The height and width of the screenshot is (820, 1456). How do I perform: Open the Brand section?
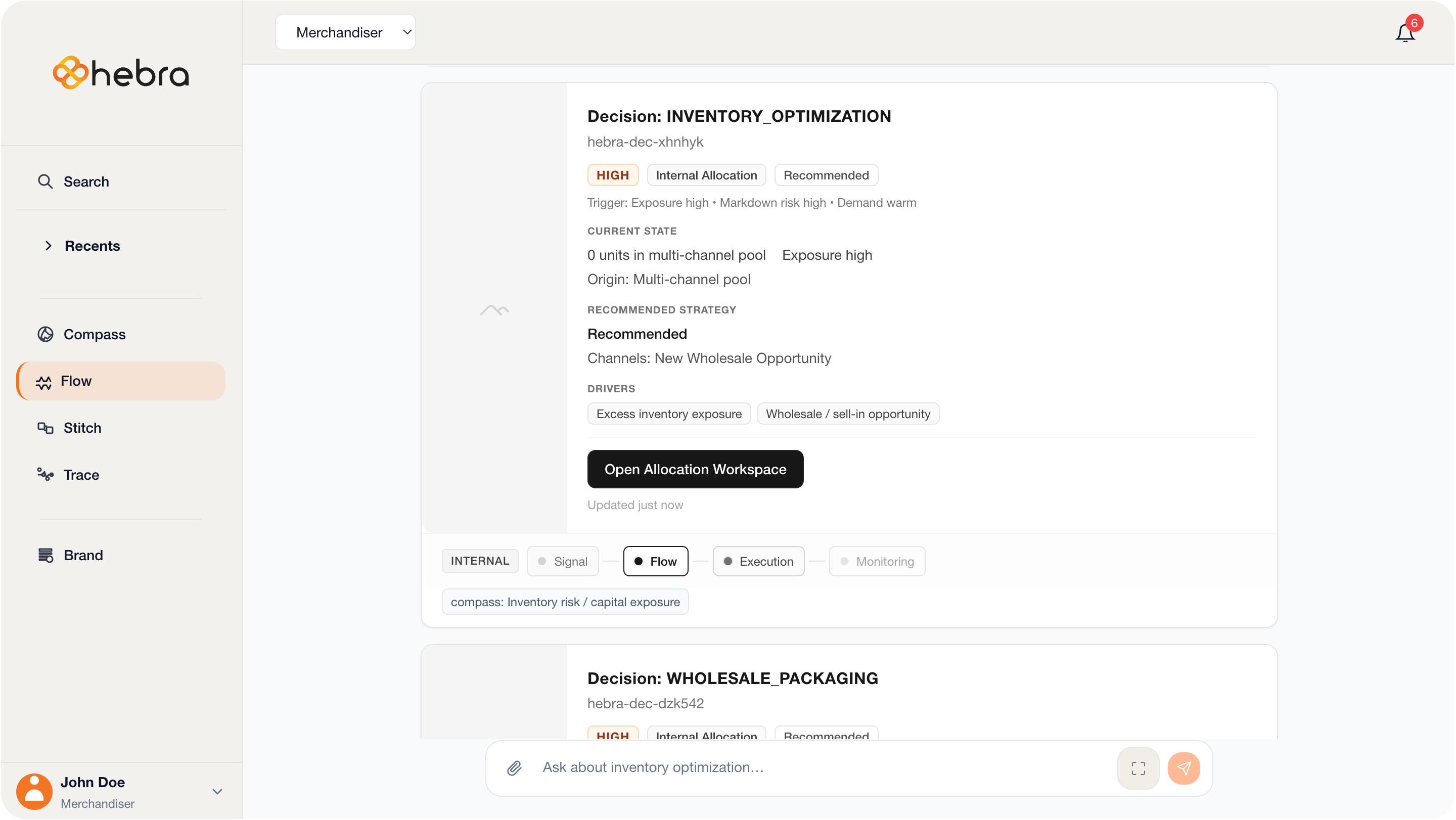(83, 555)
